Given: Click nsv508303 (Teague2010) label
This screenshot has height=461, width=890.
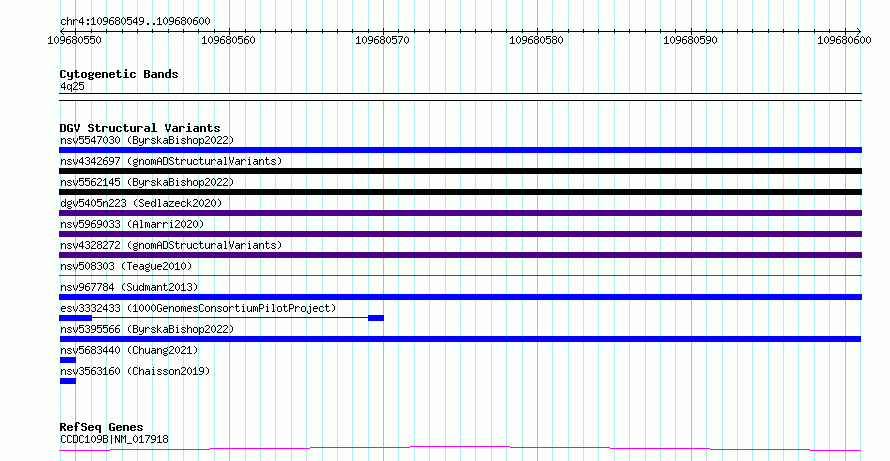Looking at the screenshot, I should (126, 266).
